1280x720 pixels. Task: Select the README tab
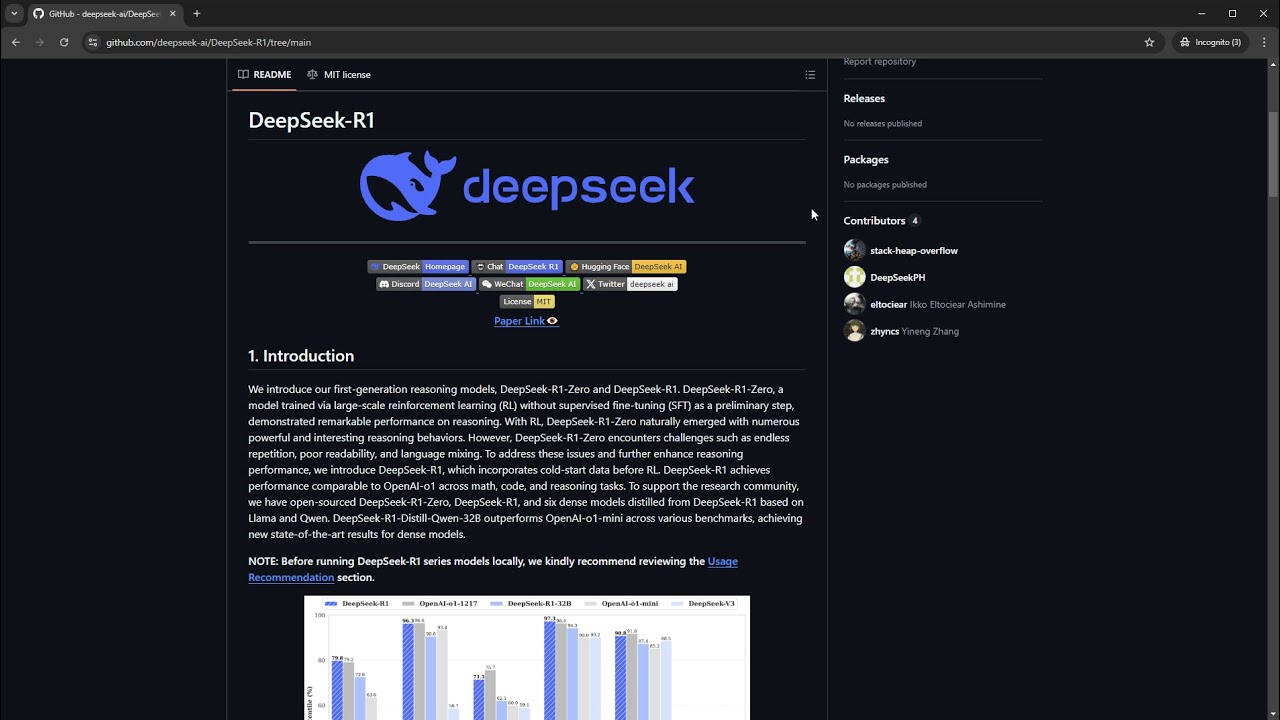(x=264, y=74)
